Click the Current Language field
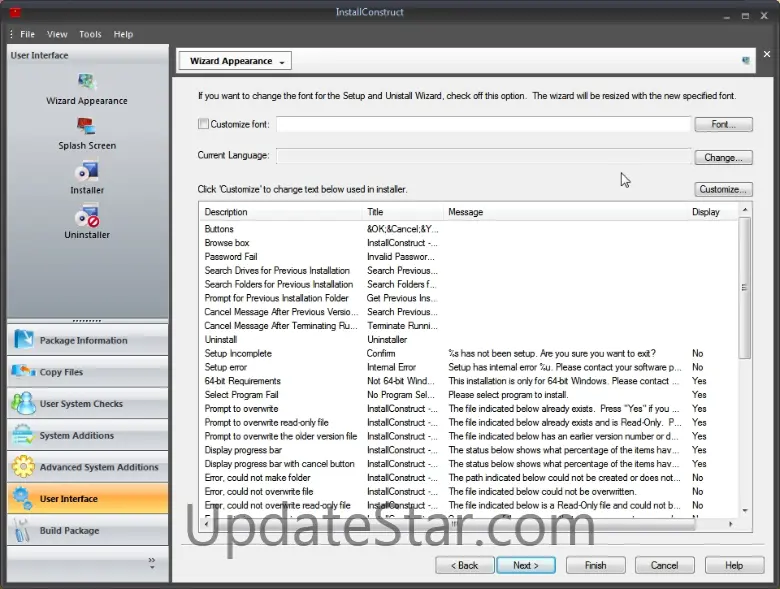Image resolution: width=780 pixels, height=589 pixels. [484, 156]
